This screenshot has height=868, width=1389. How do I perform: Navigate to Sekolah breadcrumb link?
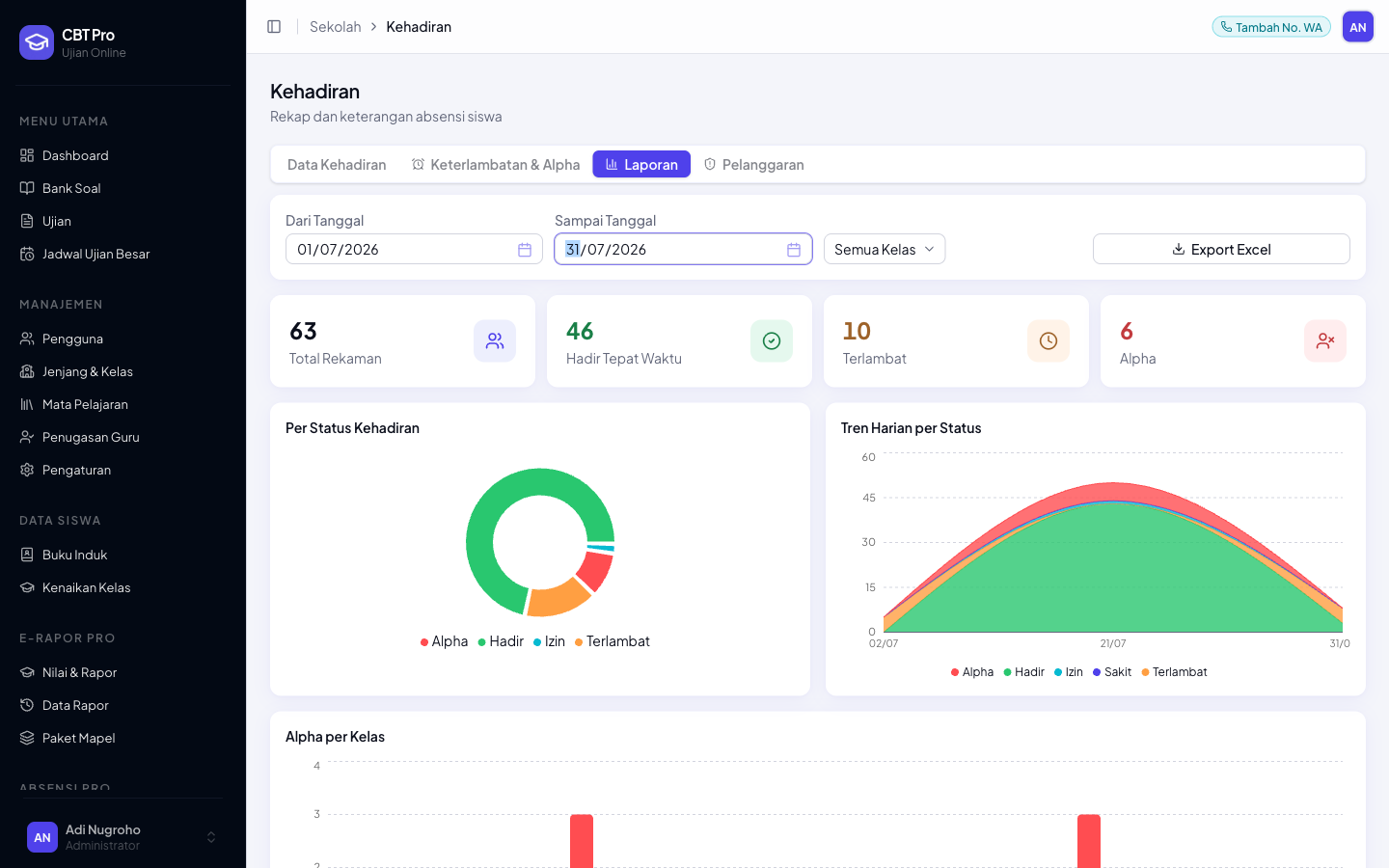pyautogui.click(x=336, y=27)
